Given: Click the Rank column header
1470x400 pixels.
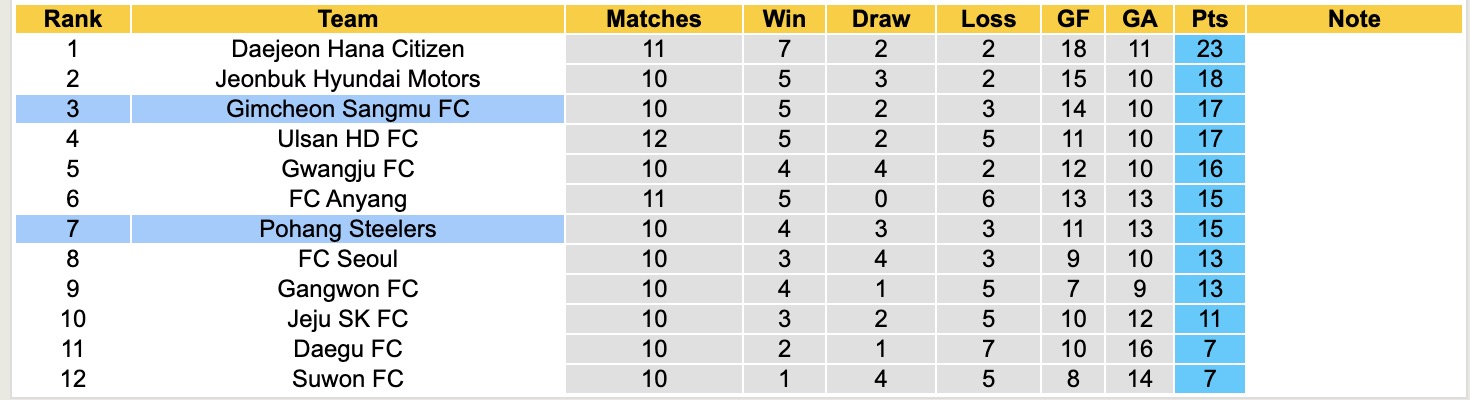Looking at the screenshot, I should (x=73, y=19).
